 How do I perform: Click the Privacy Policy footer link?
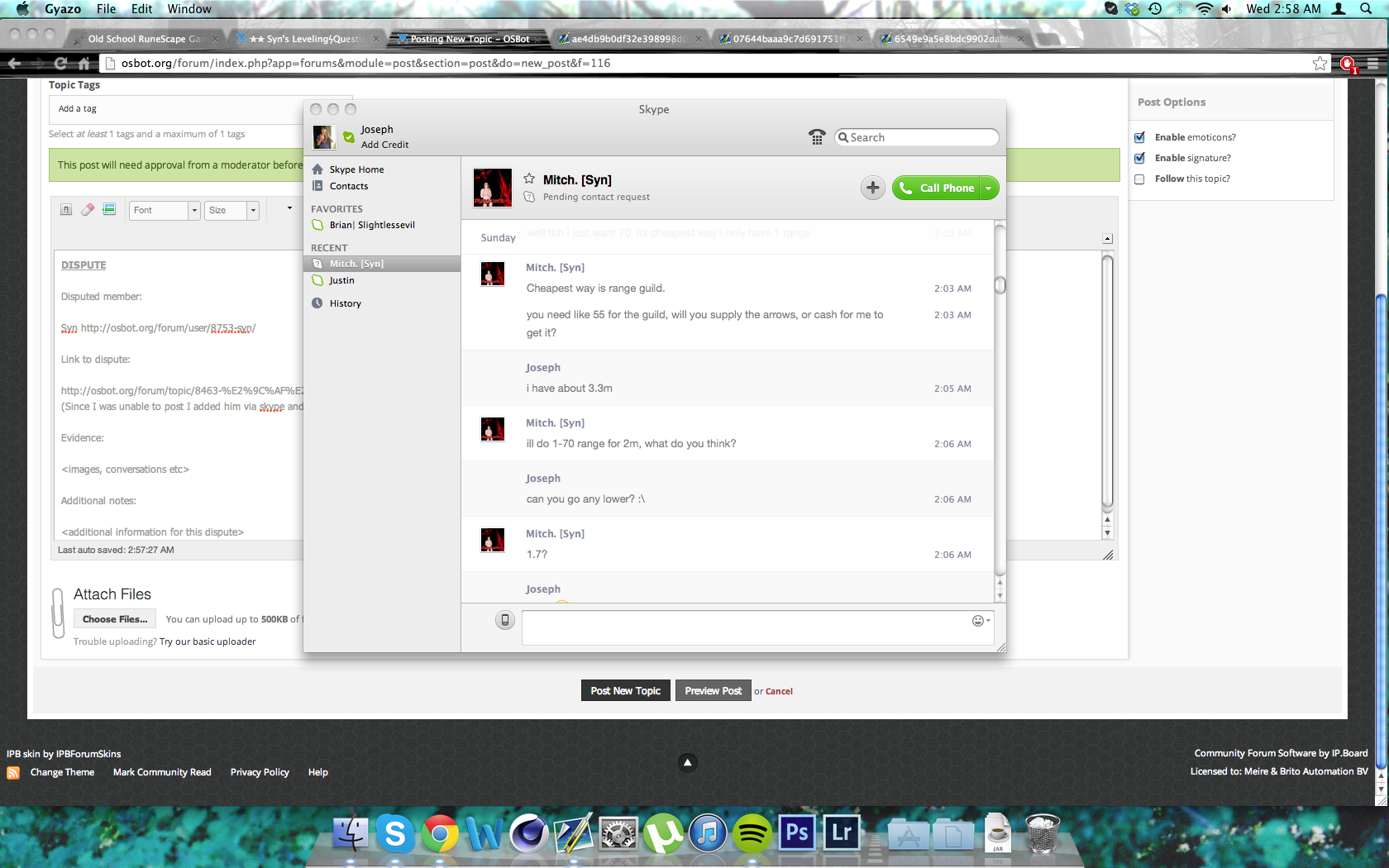(260, 772)
